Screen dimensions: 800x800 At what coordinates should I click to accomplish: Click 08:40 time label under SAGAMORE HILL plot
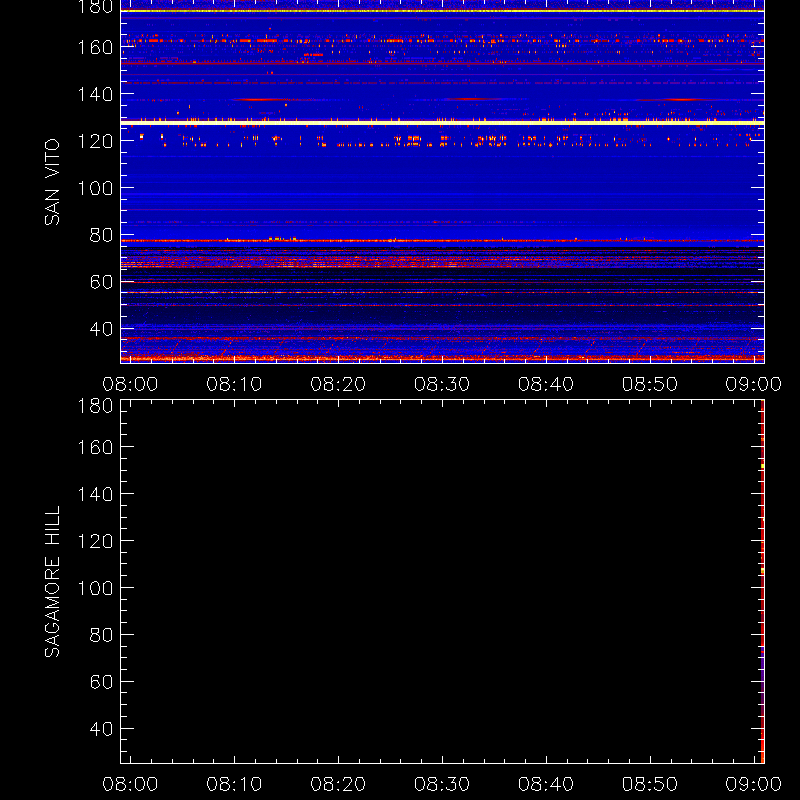(x=546, y=784)
